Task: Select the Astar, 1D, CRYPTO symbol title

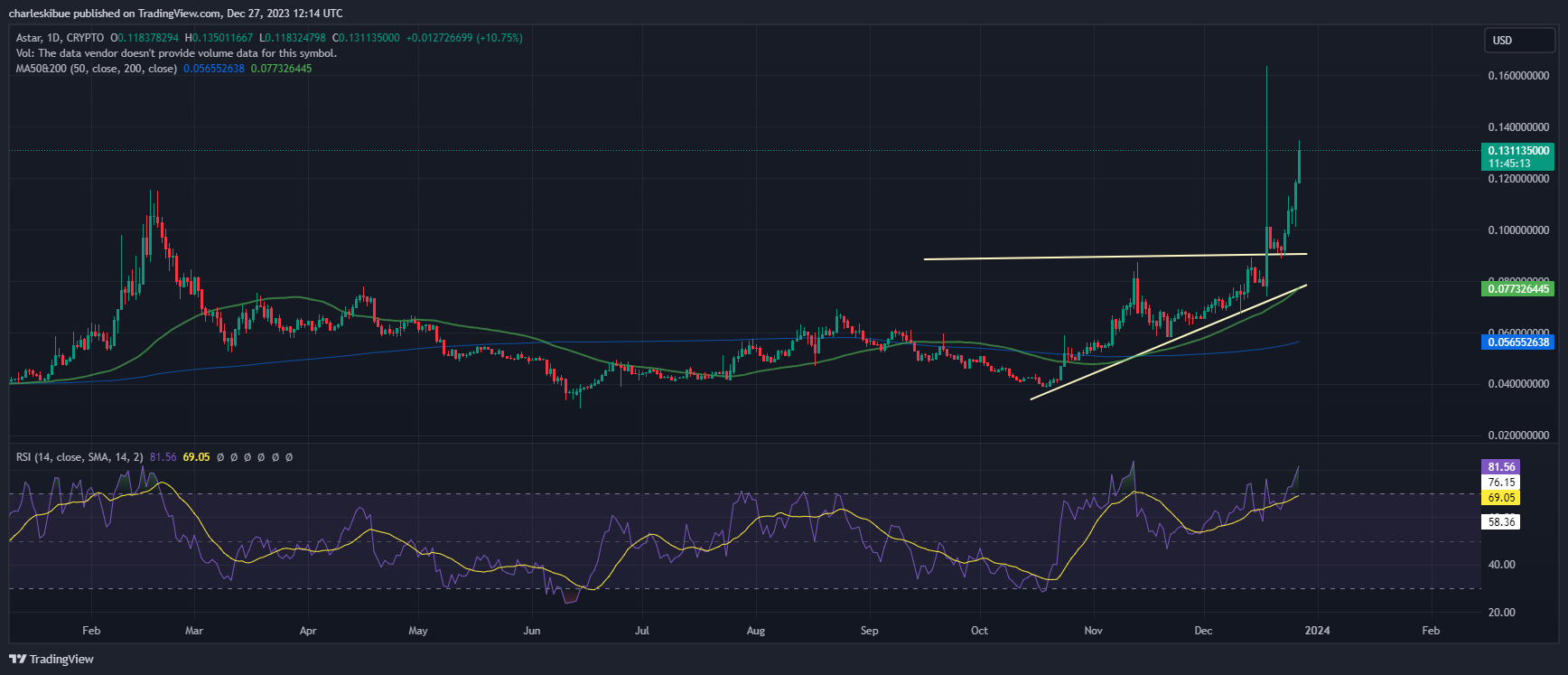Action: pyautogui.click(x=60, y=38)
